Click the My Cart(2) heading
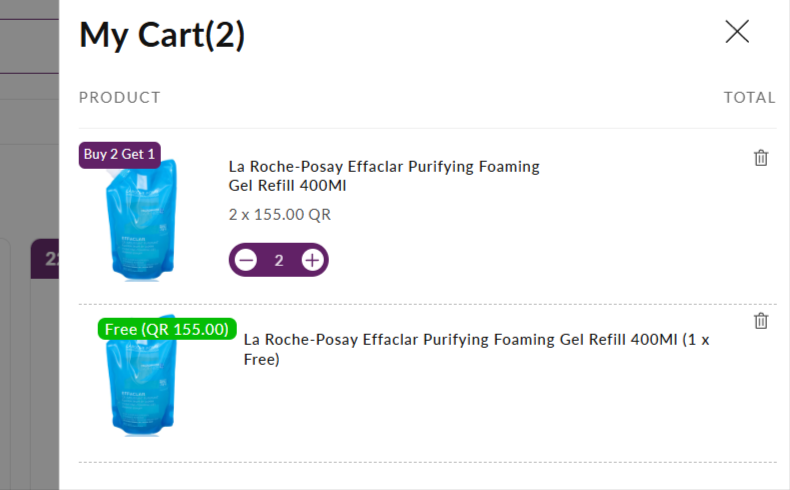Screen dimensions: 790x490 [162, 35]
